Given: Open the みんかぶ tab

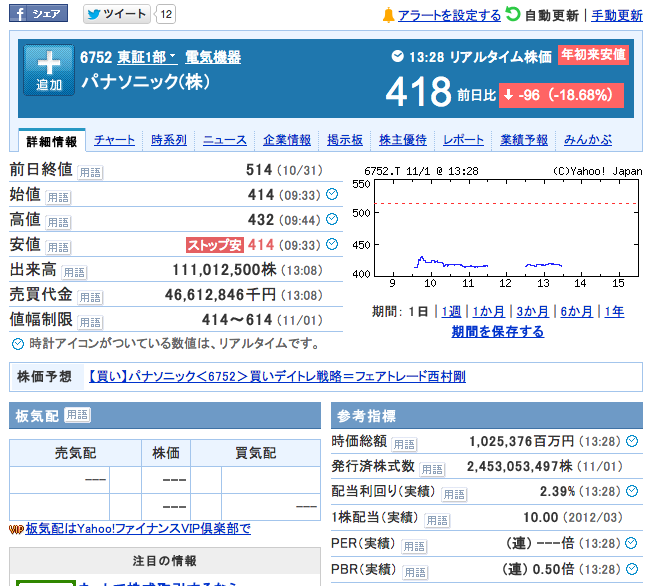Looking at the screenshot, I should click(x=588, y=140).
